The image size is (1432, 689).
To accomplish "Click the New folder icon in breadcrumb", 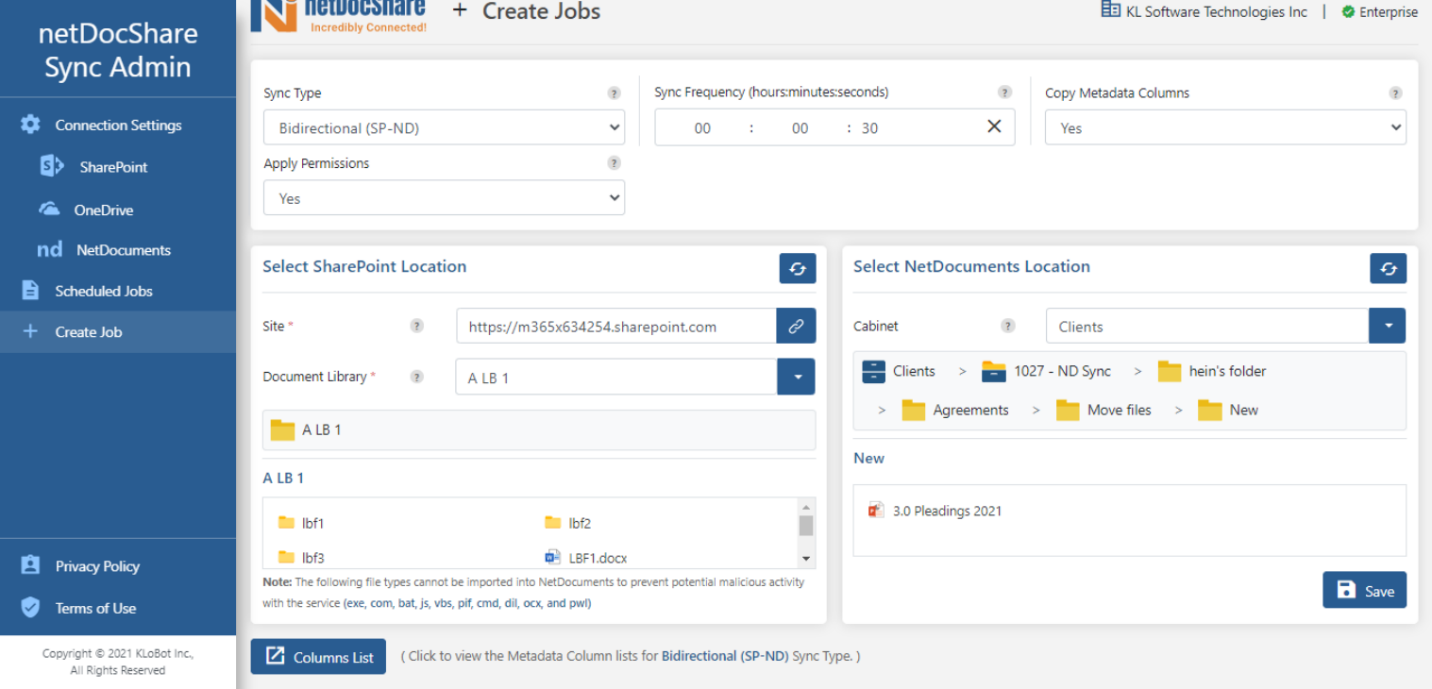I will 1210,410.
